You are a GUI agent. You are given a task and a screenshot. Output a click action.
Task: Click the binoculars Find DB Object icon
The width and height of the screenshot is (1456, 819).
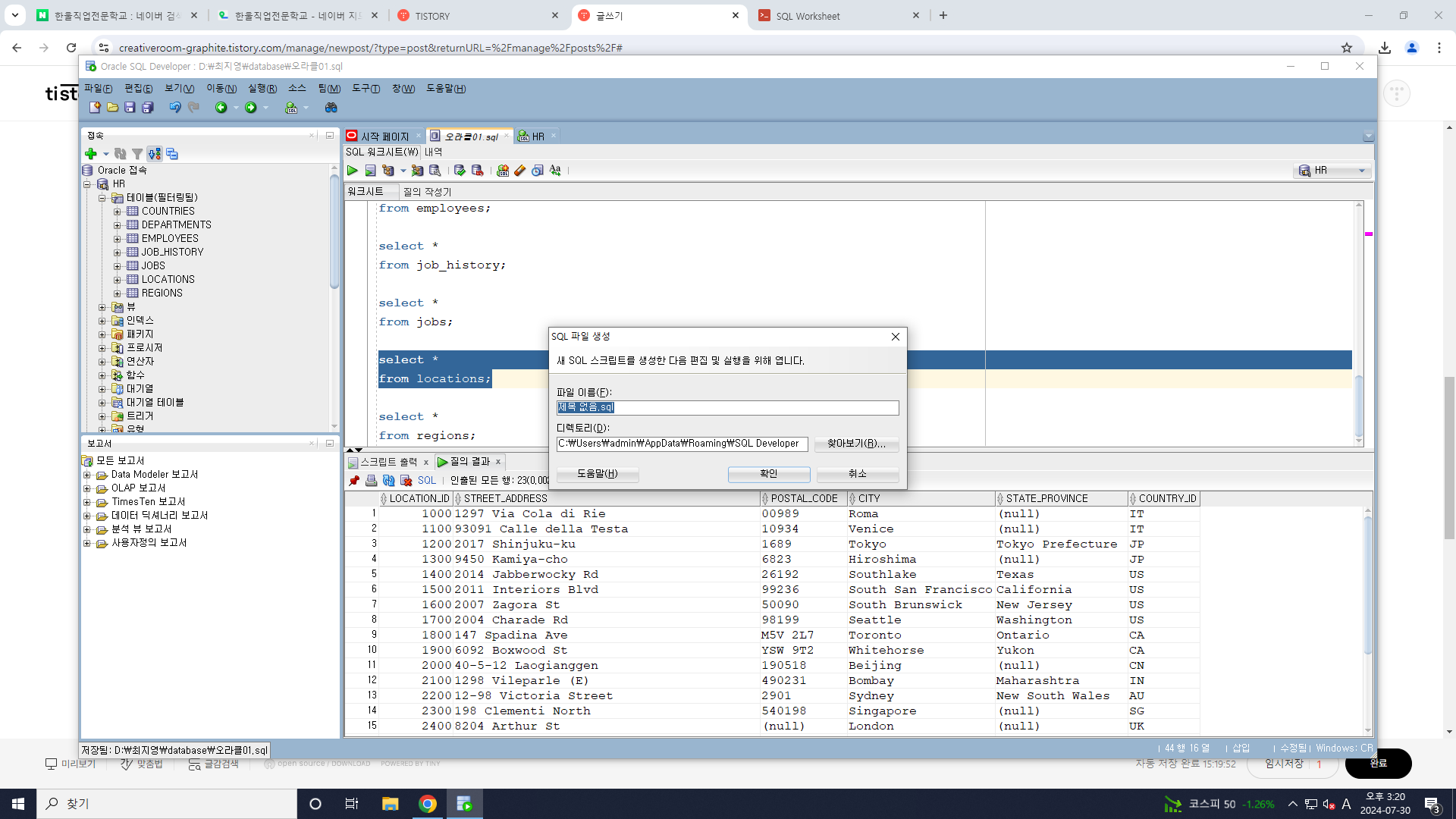[x=331, y=108]
